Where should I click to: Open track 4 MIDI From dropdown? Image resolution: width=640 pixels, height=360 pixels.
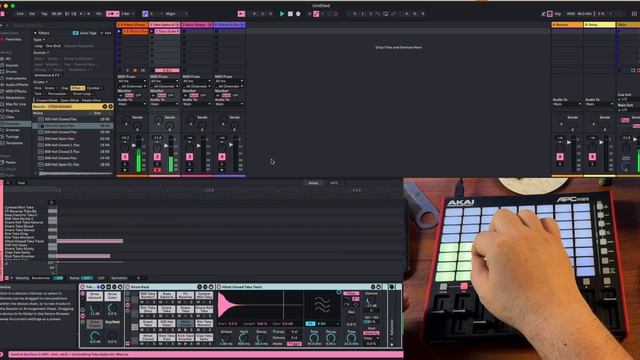pyautogui.click(x=229, y=81)
